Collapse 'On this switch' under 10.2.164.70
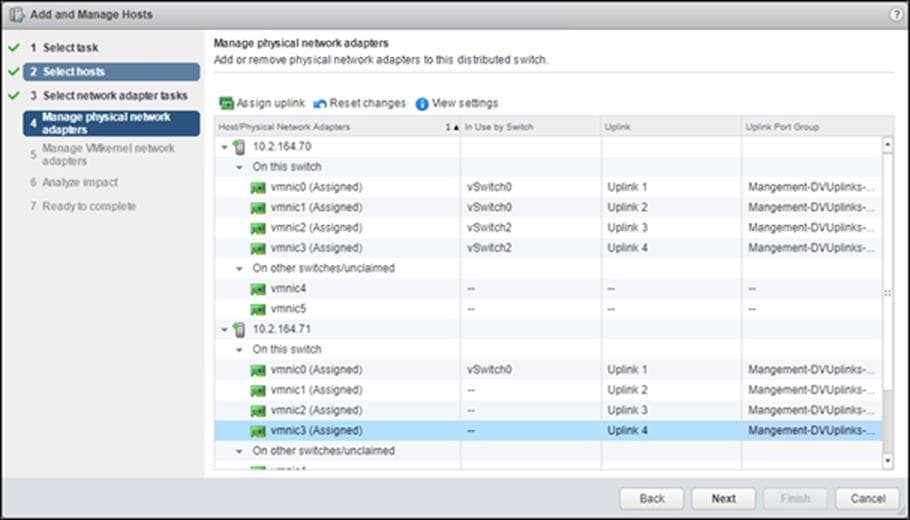Screen dimensions: 910x520 pos(239,167)
